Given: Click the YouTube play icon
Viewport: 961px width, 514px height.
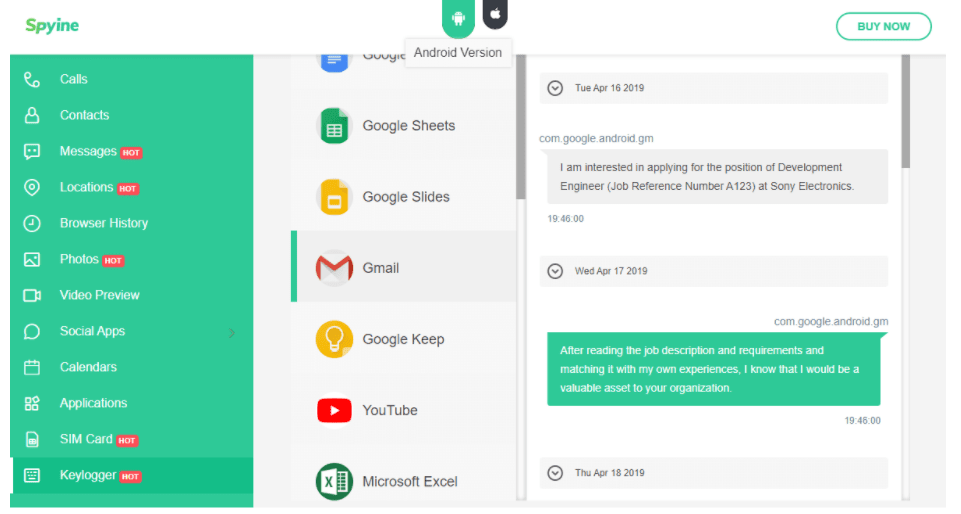Looking at the screenshot, I should click(x=334, y=410).
